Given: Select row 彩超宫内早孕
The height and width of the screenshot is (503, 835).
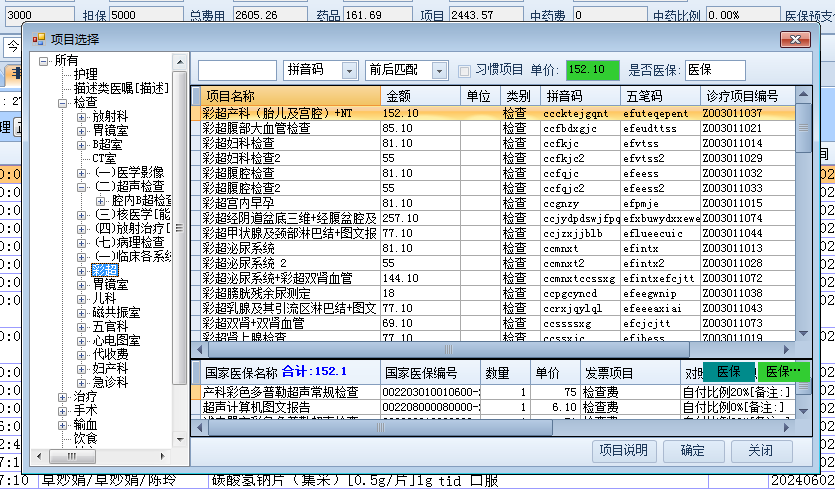Looking at the screenshot, I should 493,203.
